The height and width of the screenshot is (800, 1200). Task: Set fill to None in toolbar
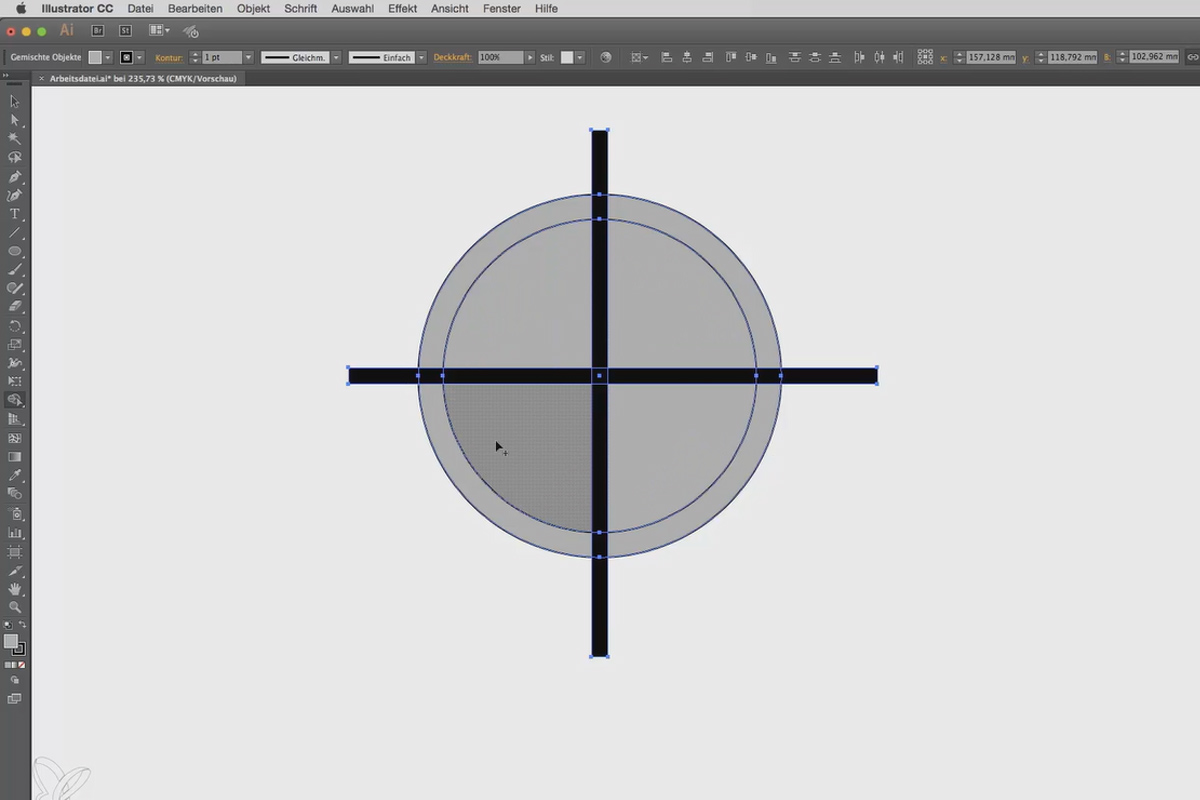(x=22, y=664)
